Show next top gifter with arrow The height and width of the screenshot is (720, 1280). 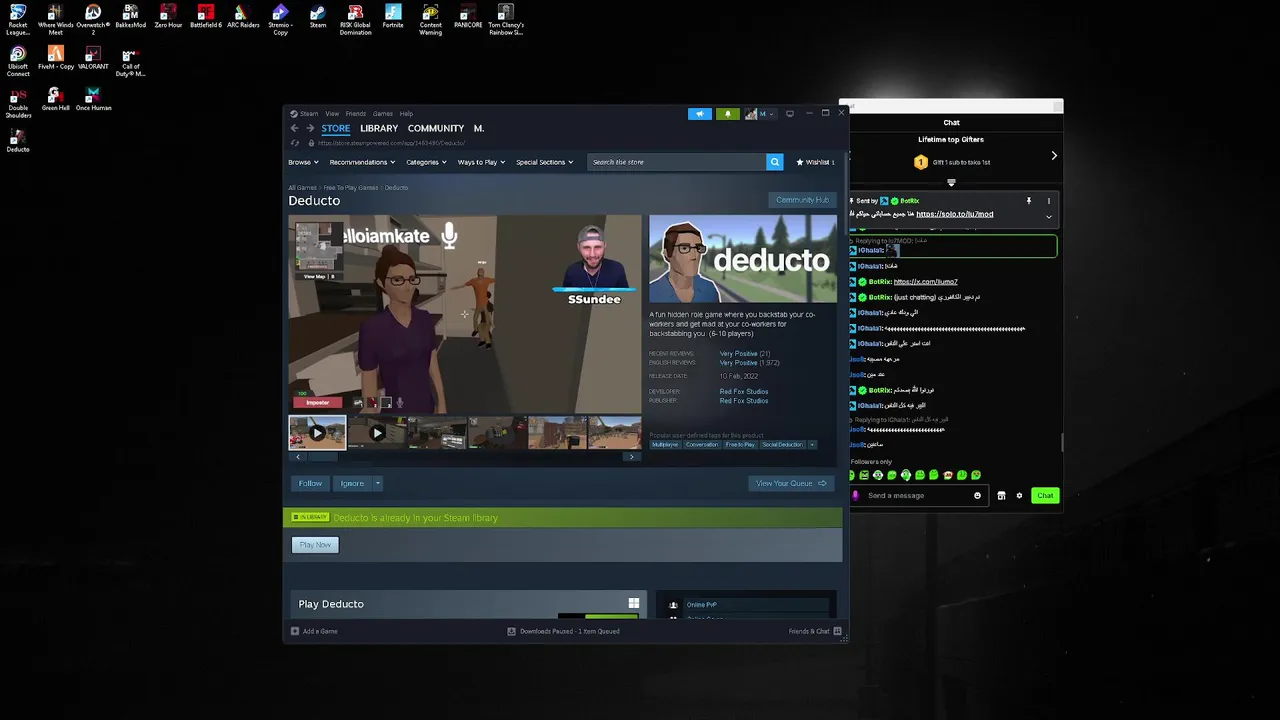(x=1053, y=155)
